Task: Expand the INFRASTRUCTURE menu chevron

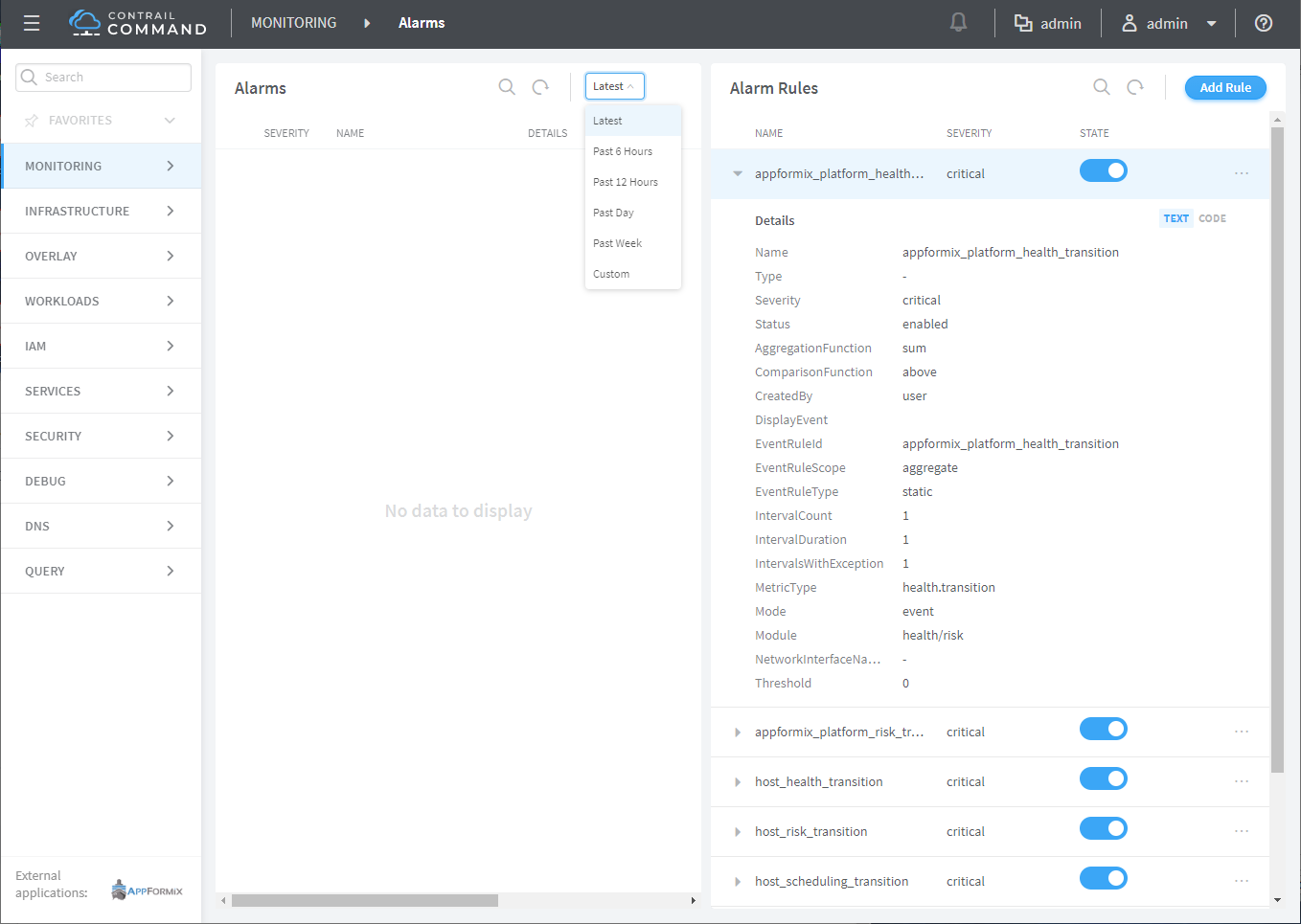Action: (x=171, y=211)
